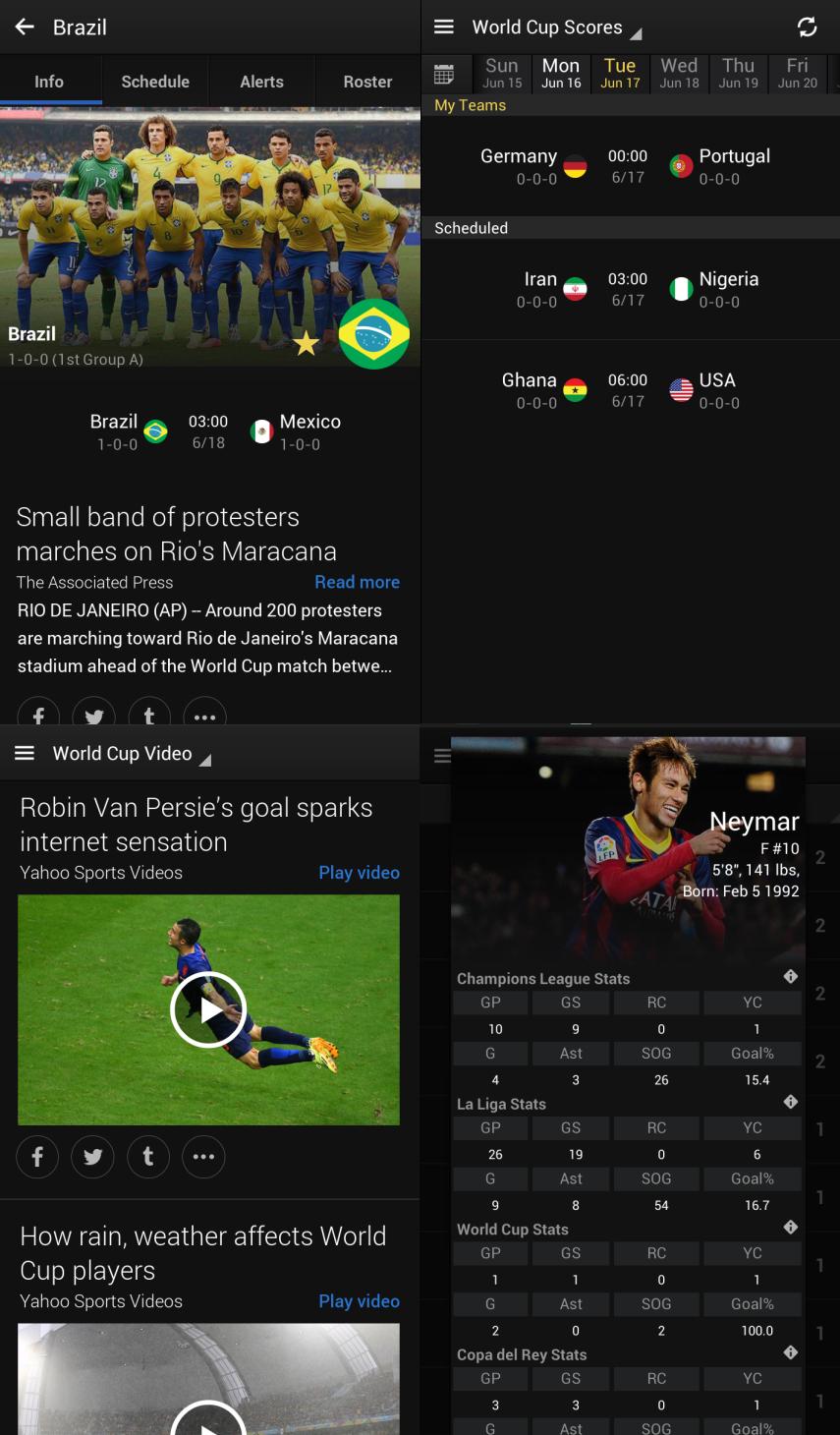Screen dimensions: 840x1435
Task: Switch to the Schedule tab
Action: (155, 82)
